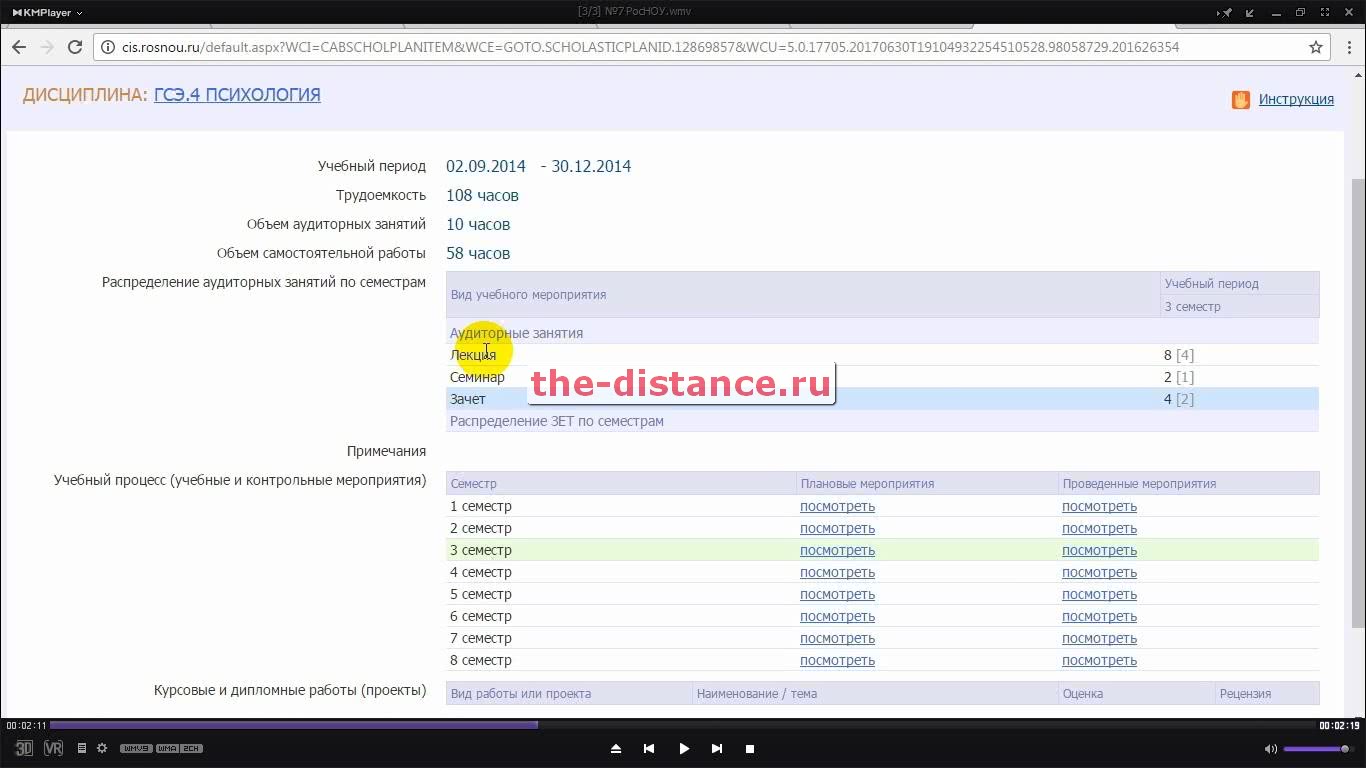The image size is (1366, 768).
Task: Toggle 3D mode in player
Action: click(24, 748)
